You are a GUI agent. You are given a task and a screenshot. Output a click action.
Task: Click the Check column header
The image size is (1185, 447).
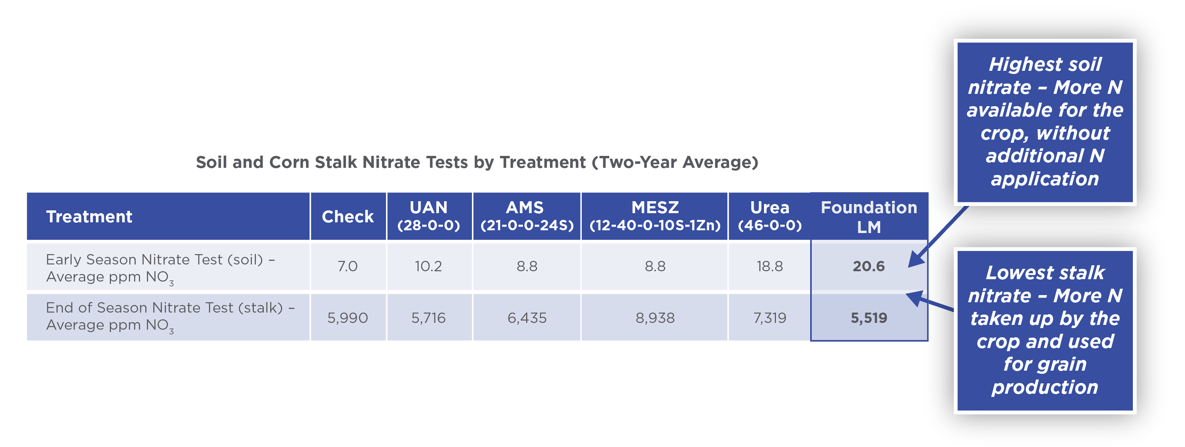(x=347, y=216)
